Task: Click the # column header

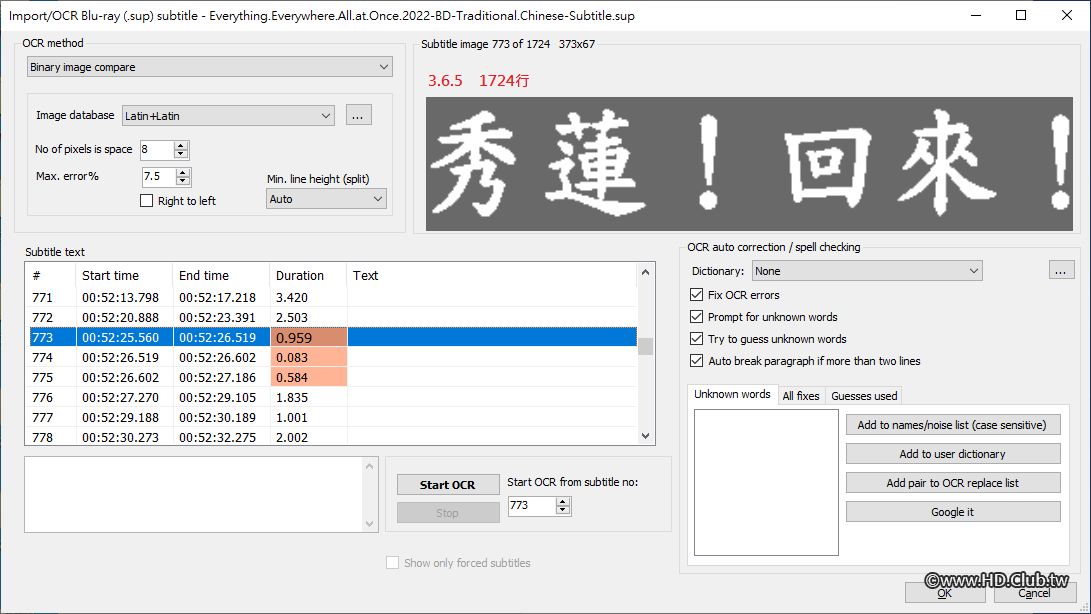Action: pyautogui.click(x=50, y=275)
